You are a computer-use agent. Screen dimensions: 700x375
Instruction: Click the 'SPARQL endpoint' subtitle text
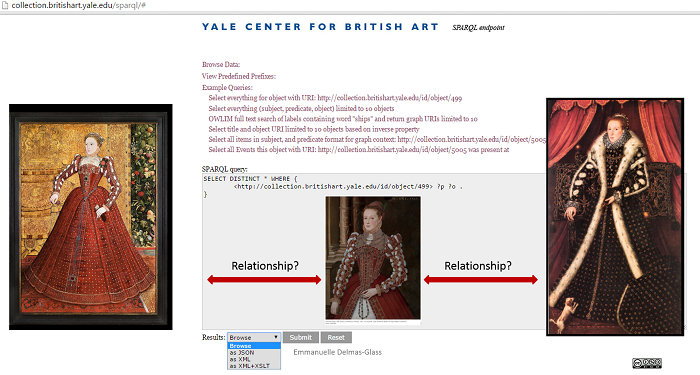pos(479,28)
